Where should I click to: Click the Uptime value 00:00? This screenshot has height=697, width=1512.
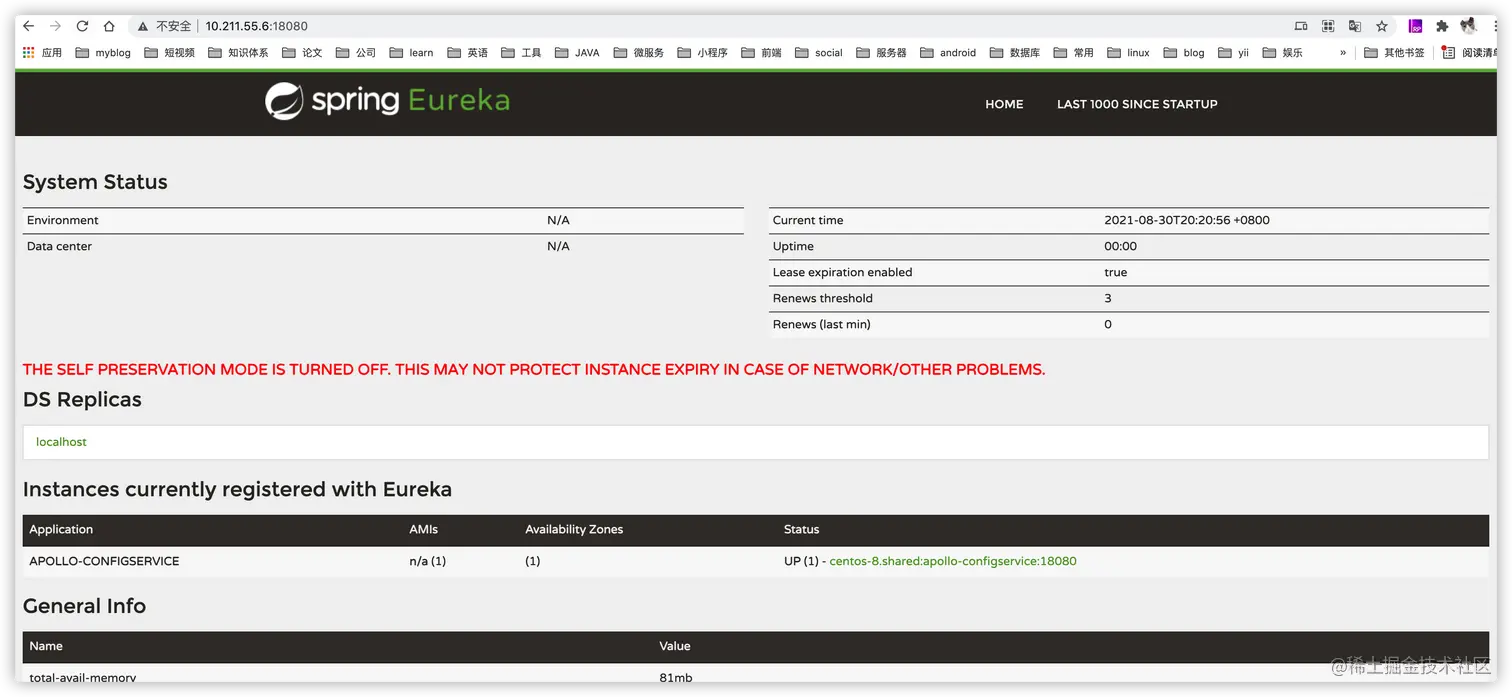pyautogui.click(x=1120, y=246)
